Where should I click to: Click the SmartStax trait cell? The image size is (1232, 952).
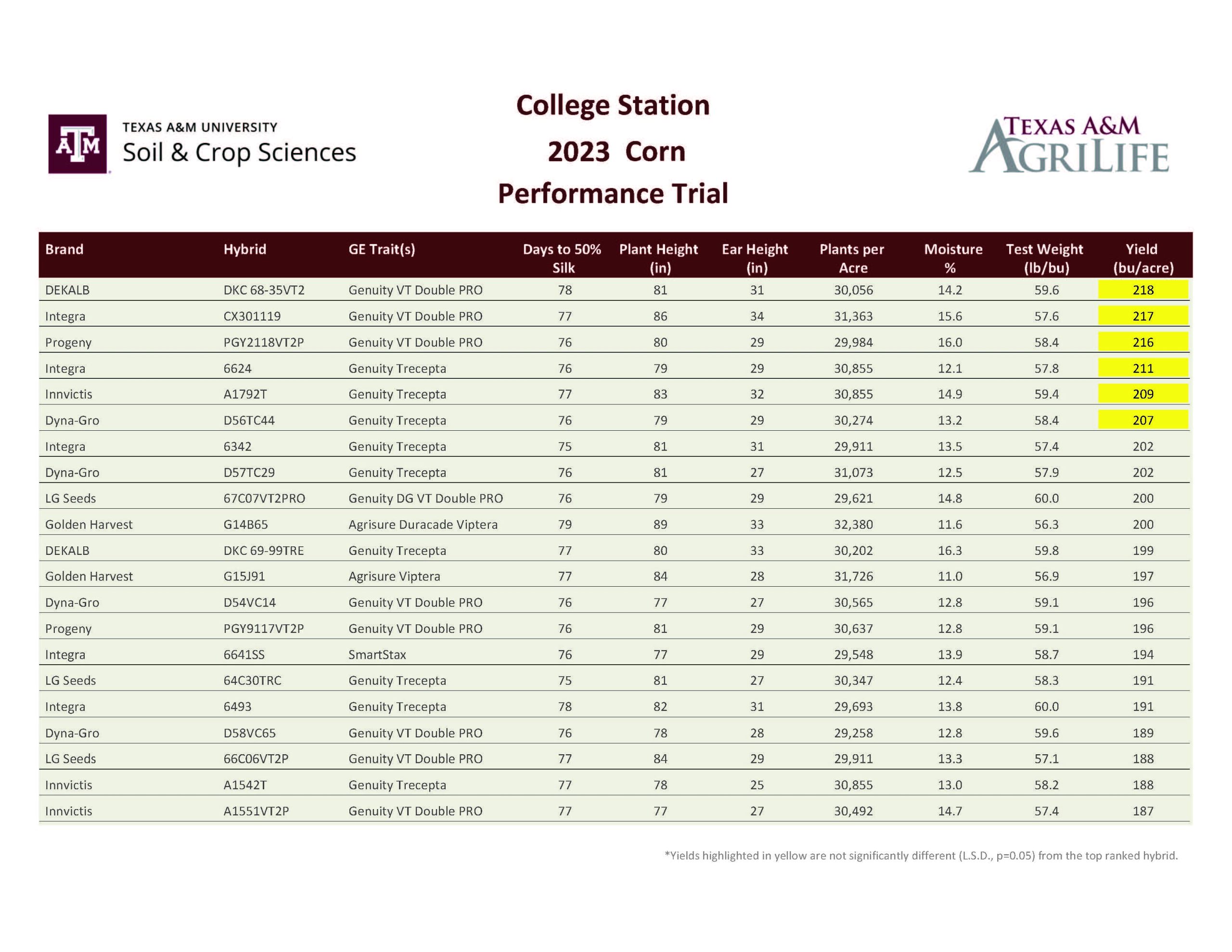pyautogui.click(x=377, y=655)
